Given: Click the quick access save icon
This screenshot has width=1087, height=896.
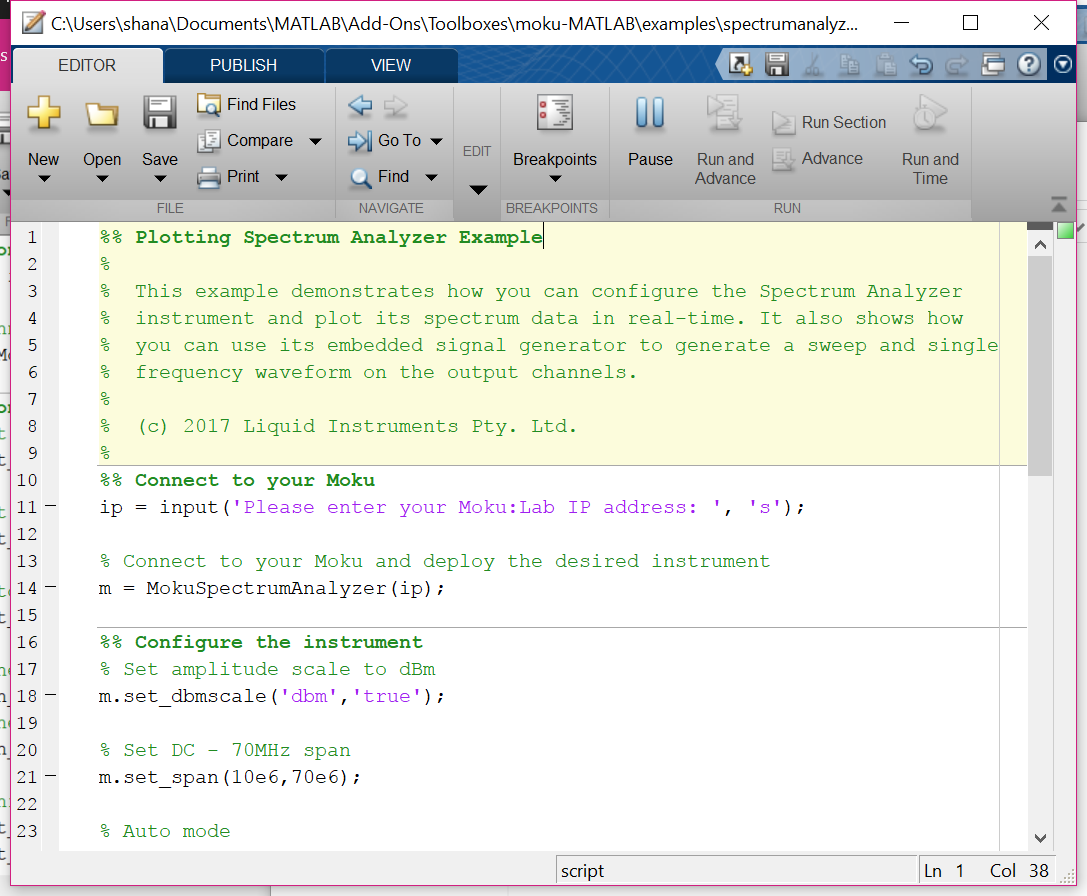Looking at the screenshot, I should coord(776,64).
